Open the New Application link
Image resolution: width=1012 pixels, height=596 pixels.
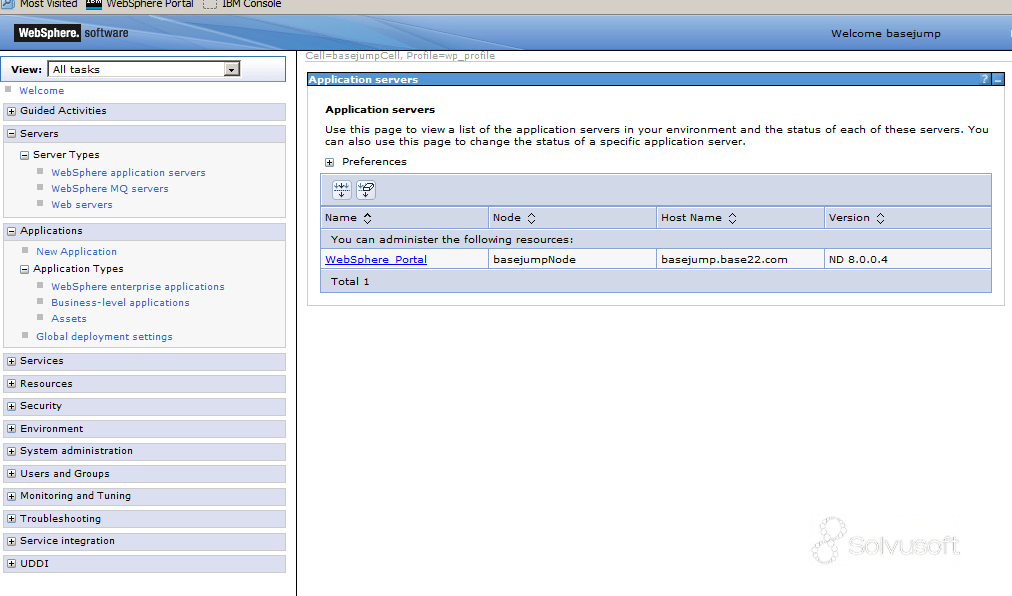click(x=76, y=252)
